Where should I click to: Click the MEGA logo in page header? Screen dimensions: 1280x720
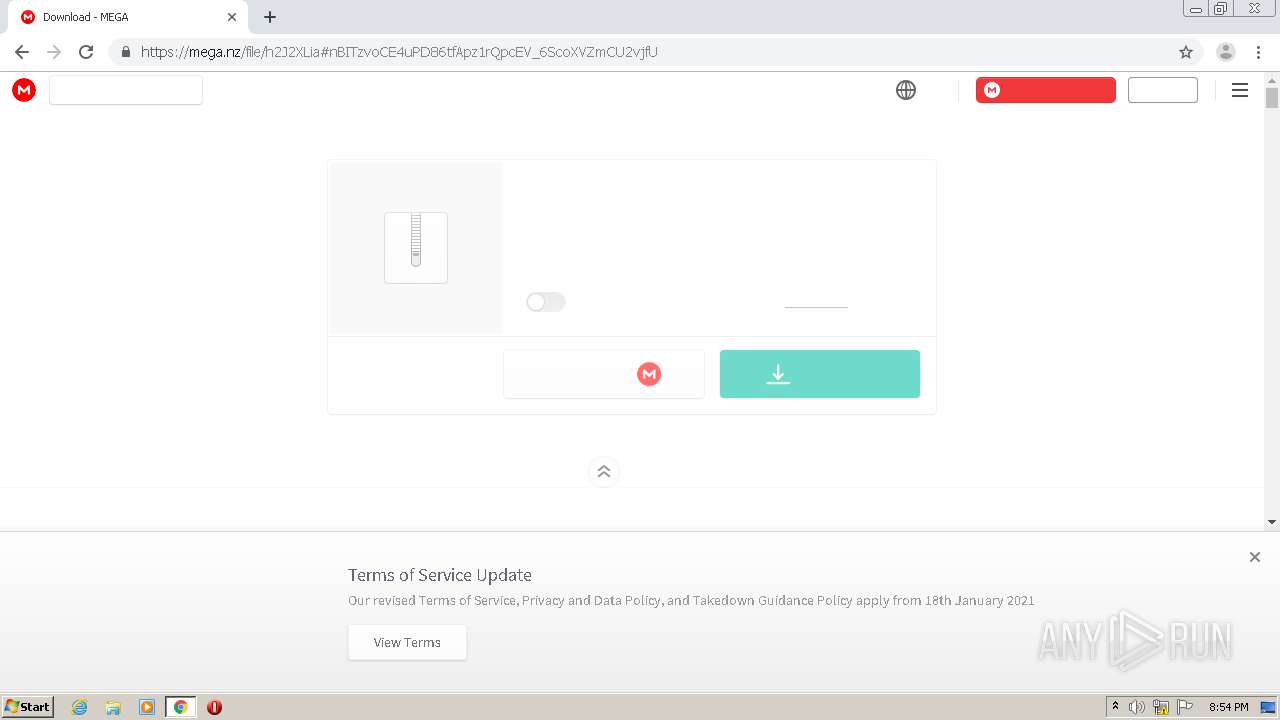(x=24, y=90)
